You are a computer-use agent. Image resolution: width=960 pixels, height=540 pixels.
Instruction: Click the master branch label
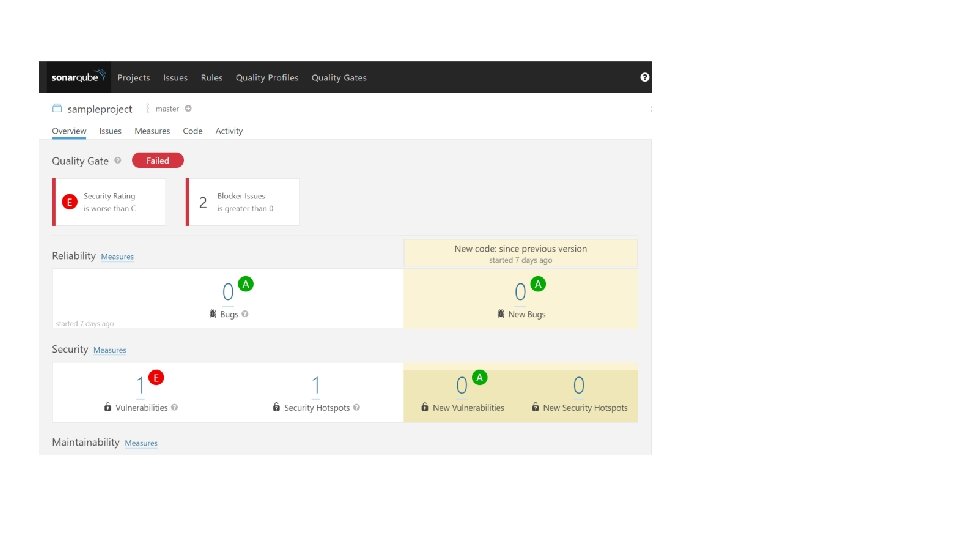pos(167,109)
